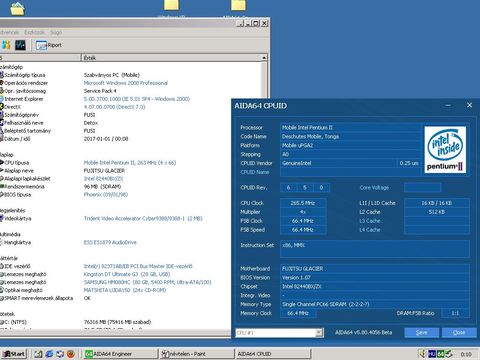Click the Show Desktop quick launch icon
The image size is (480, 360).
click(x=38, y=354)
